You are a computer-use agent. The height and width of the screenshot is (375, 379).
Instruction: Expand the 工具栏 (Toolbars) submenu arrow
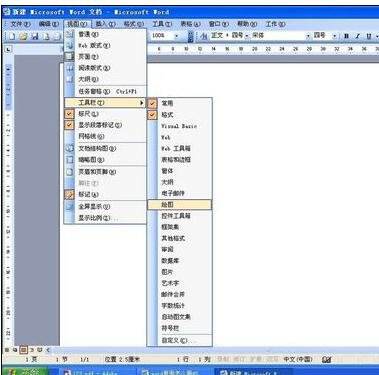click(142, 103)
